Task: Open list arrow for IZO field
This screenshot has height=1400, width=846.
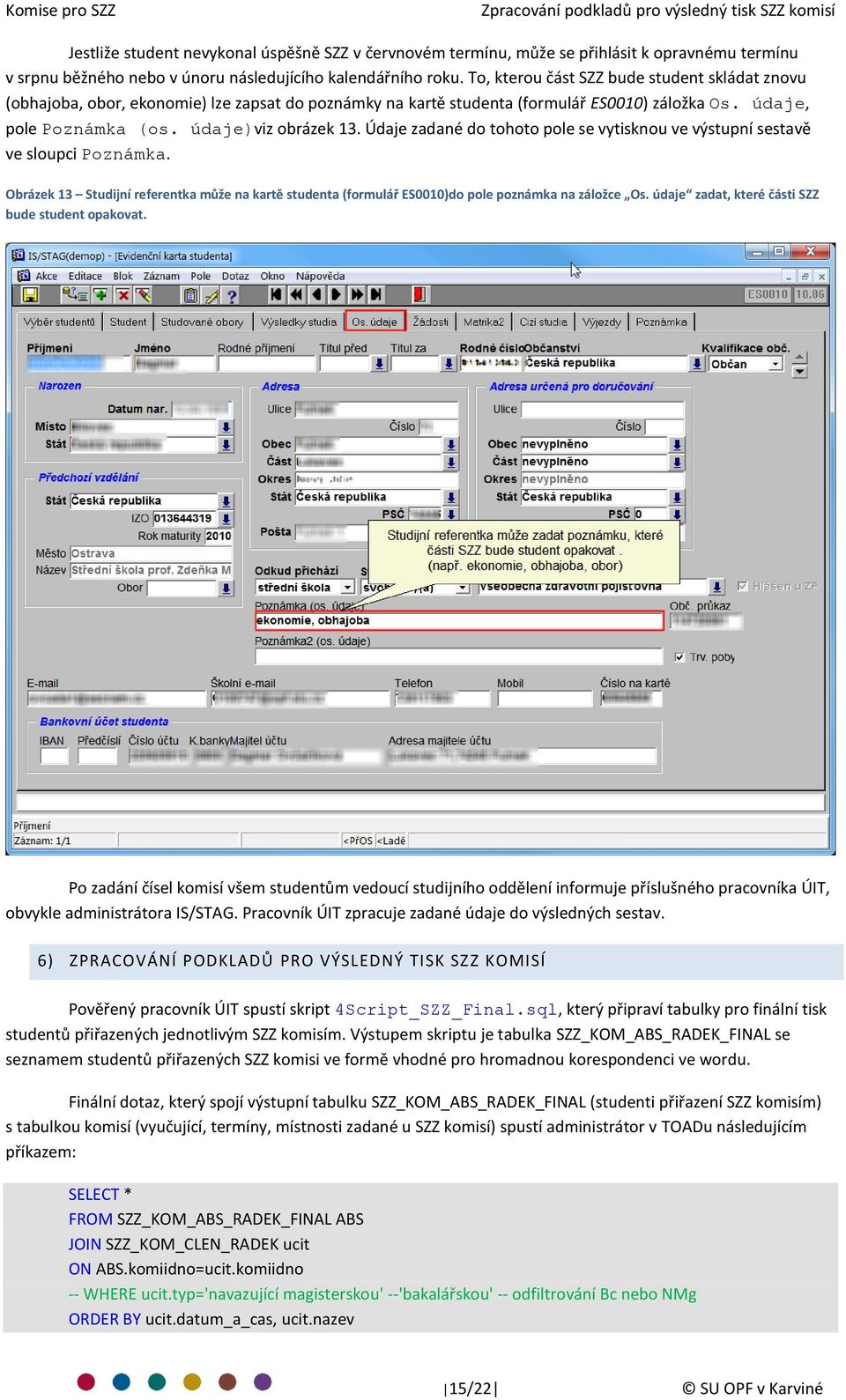Action: [x=226, y=518]
